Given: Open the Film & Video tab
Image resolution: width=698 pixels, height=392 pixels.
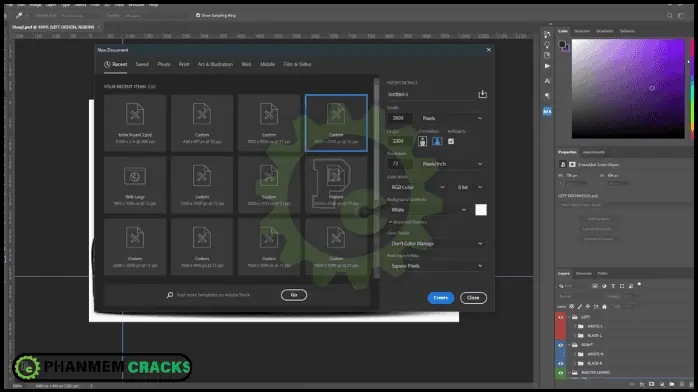Looking at the screenshot, I should click(297, 64).
